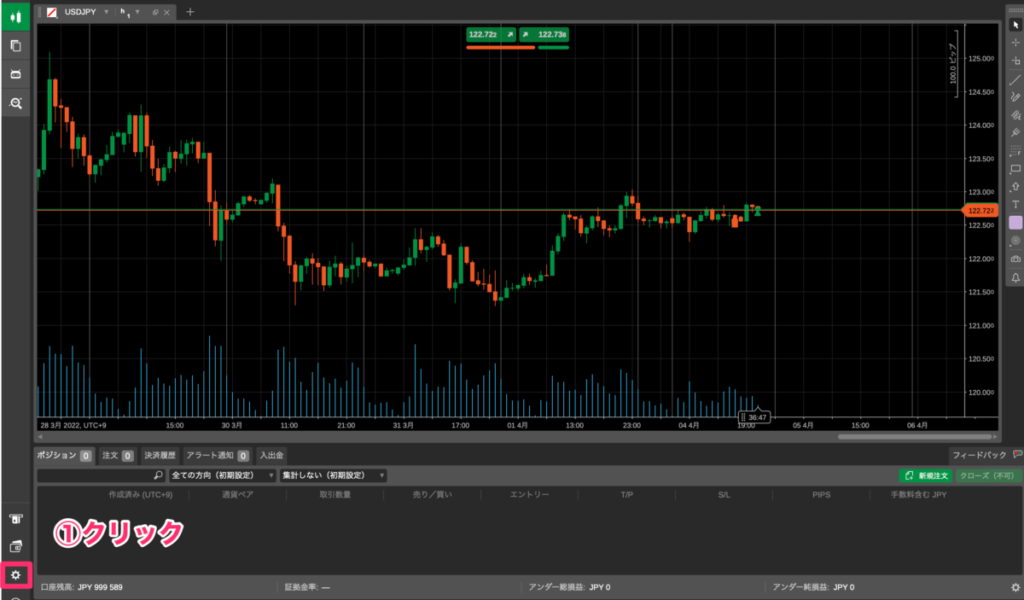Open the USDJPY symbol dropdown
This screenshot has height=600, width=1024.
pos(106,12)
